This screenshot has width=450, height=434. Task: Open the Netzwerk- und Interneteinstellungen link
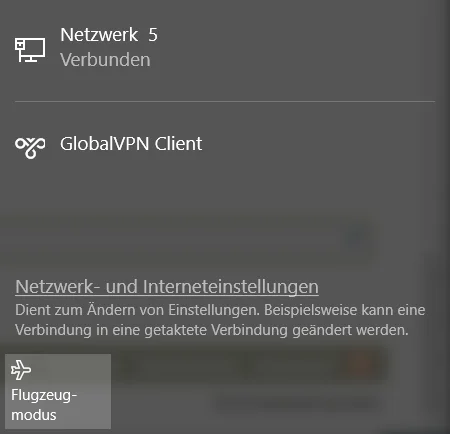(167, 286)
